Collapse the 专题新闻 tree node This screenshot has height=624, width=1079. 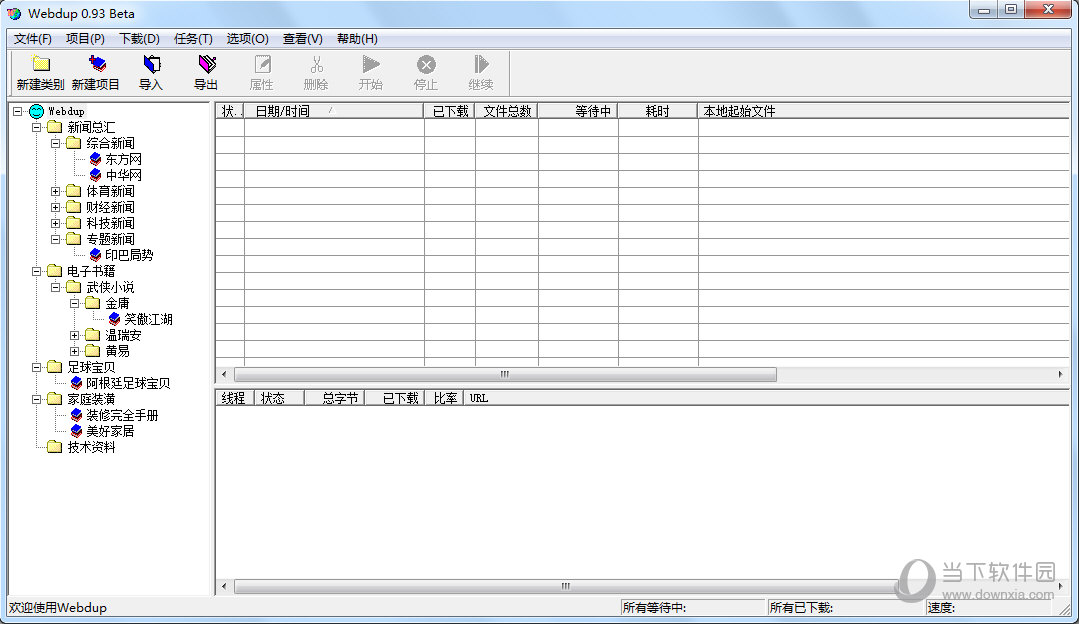coord(56,239)
